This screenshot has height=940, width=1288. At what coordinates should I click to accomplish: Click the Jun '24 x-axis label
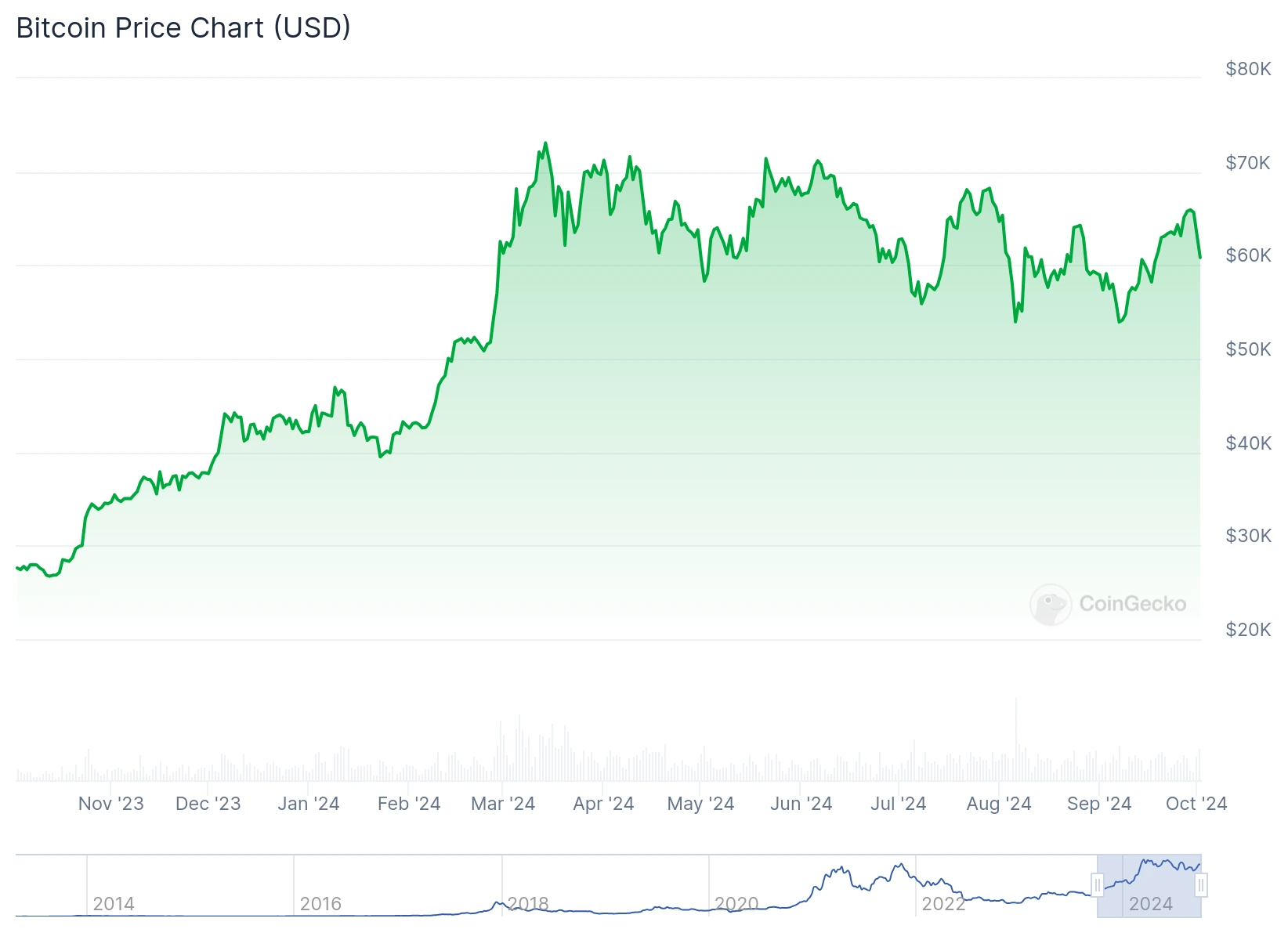tap(801, 804)
